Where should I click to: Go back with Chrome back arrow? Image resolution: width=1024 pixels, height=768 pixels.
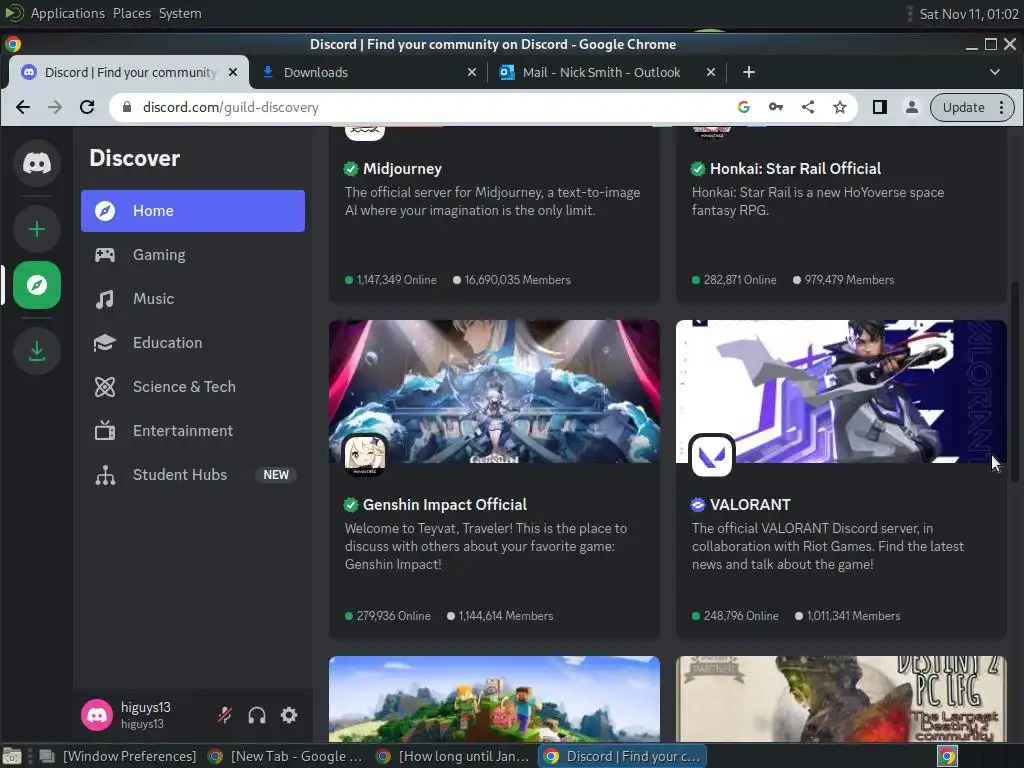pyautogui.click(x=23, y=107)
